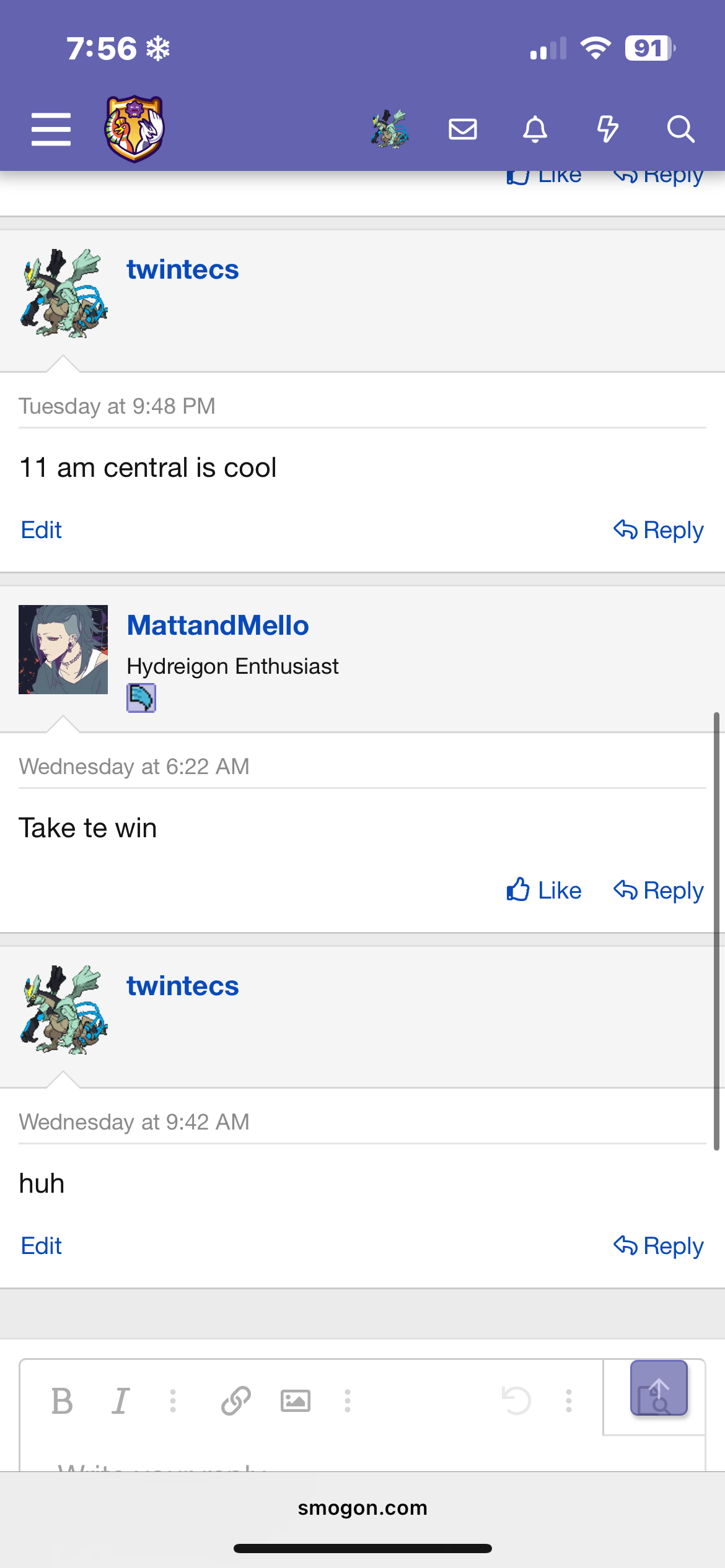
Task: Toggle italic formatting in editor
Action: 120,1401
